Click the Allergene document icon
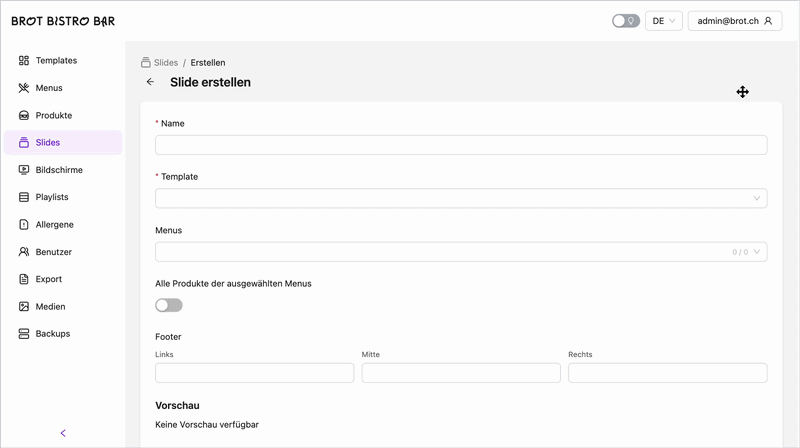This screenshot has width=800, height=448. pyautogui.click(x=23, y=225)
